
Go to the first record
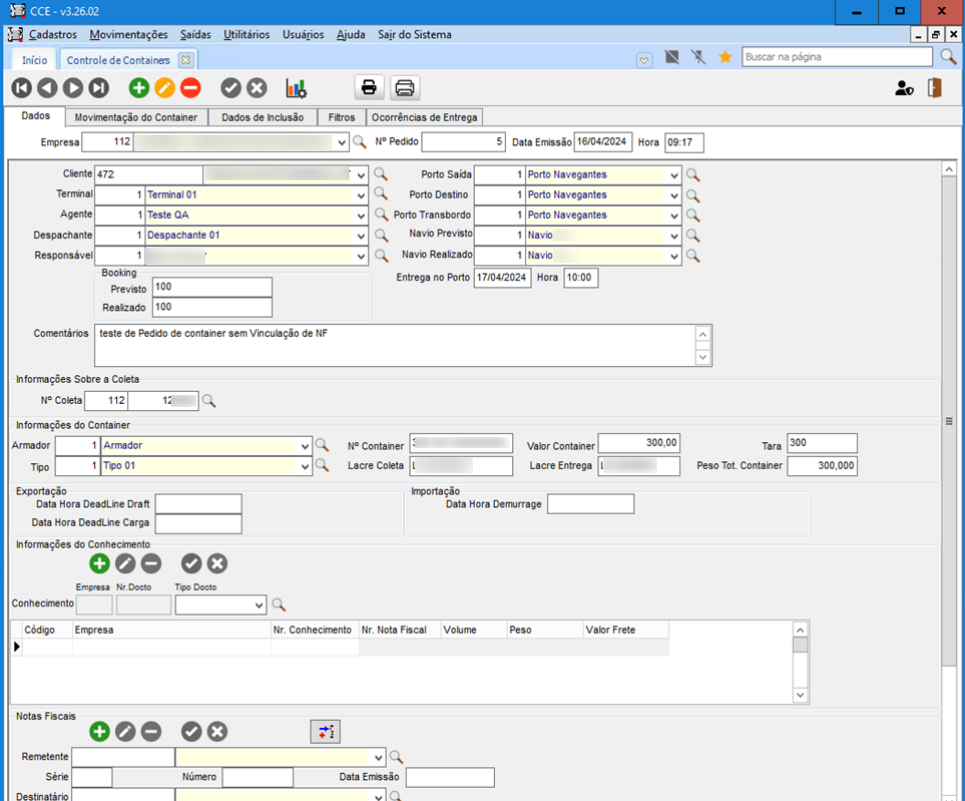(22, 88)
